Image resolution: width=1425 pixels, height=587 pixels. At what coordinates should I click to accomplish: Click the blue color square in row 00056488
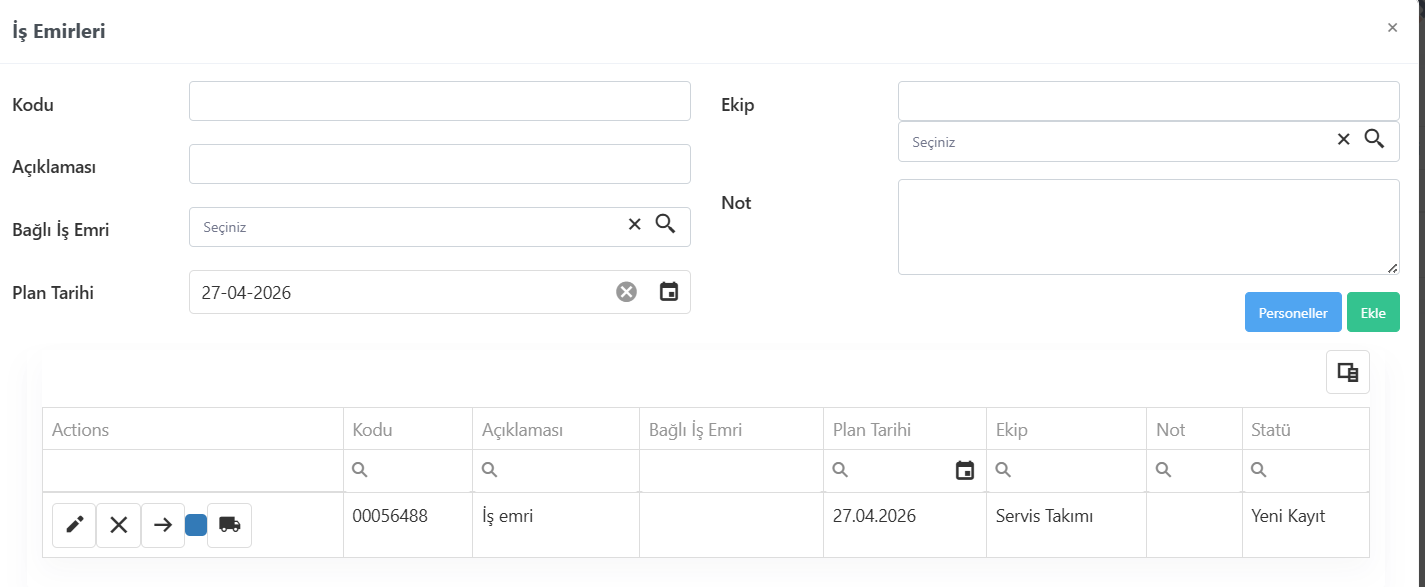(x=196, y=525)
